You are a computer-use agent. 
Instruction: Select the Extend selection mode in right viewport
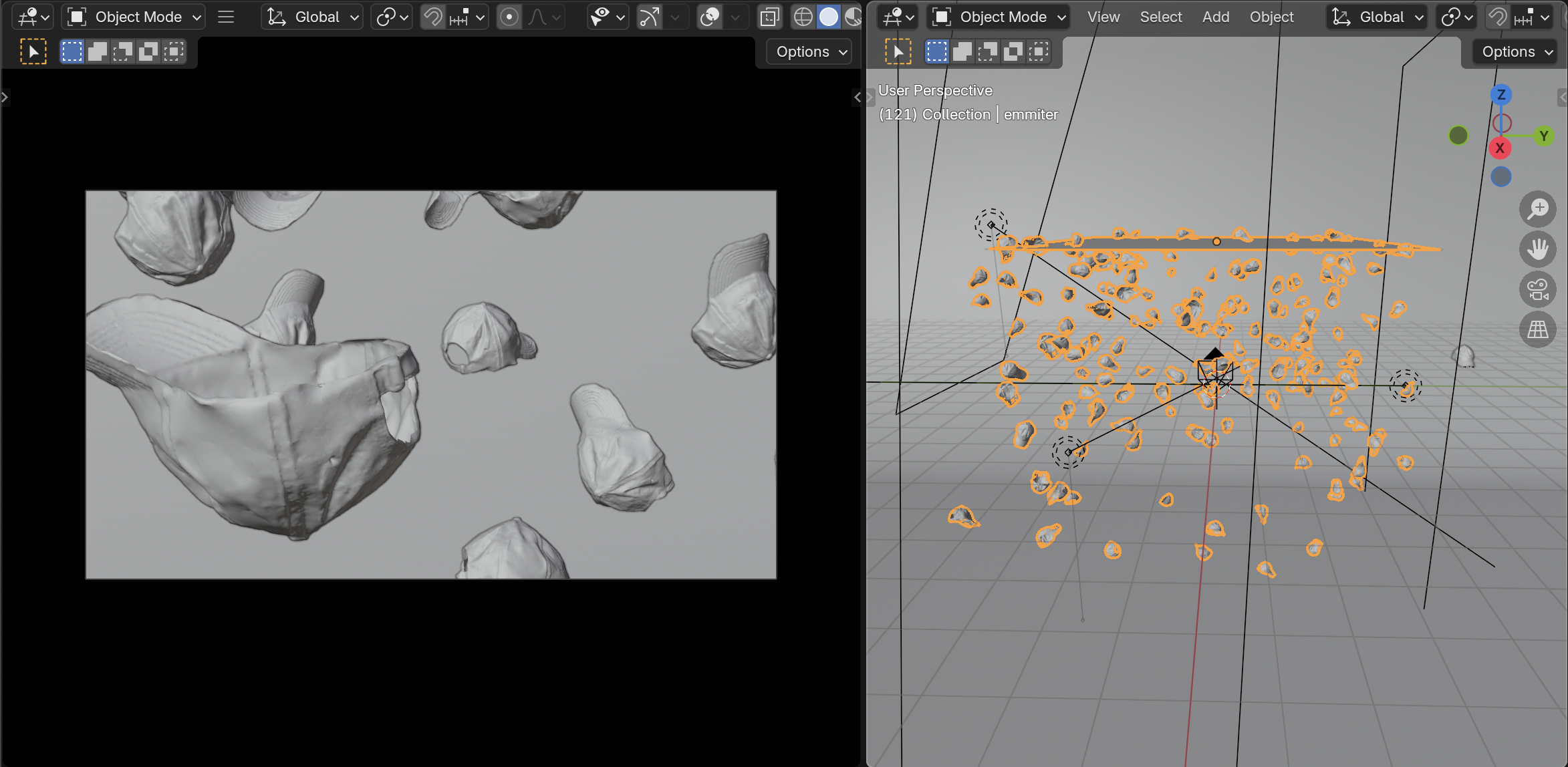(x=962, y=51)
